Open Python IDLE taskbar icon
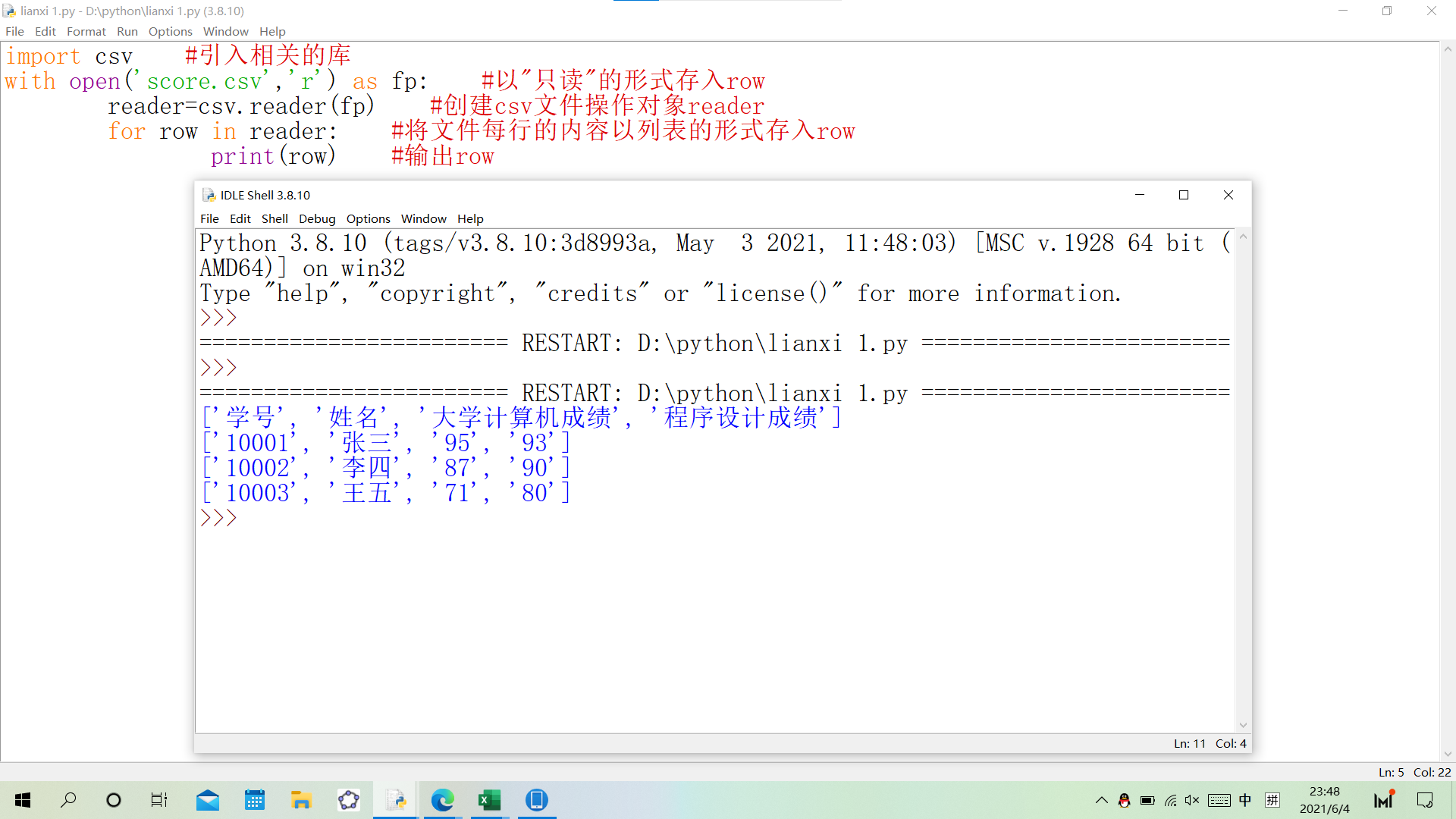Image resolution: width=1456 pixels, height=819 pixels. pyautogui.click(x=395, y=800)
